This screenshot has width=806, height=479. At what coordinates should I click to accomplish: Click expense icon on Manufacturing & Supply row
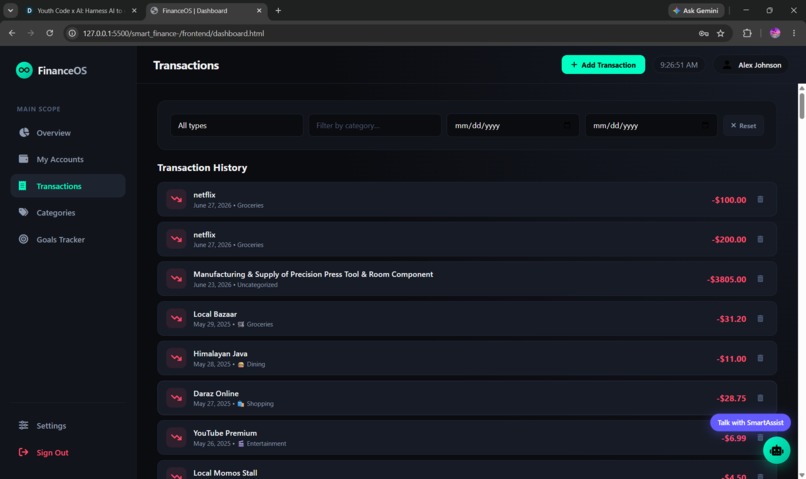pyautogui.click(x=176, y=279)
